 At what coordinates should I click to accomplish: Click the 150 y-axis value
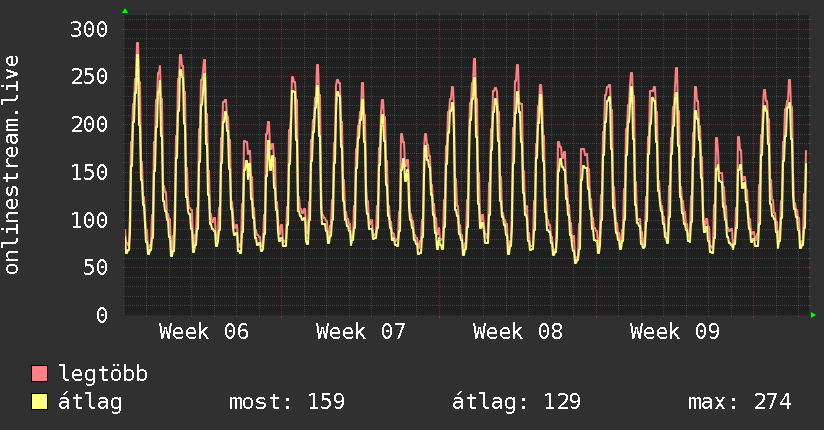(x=89, y=172)
